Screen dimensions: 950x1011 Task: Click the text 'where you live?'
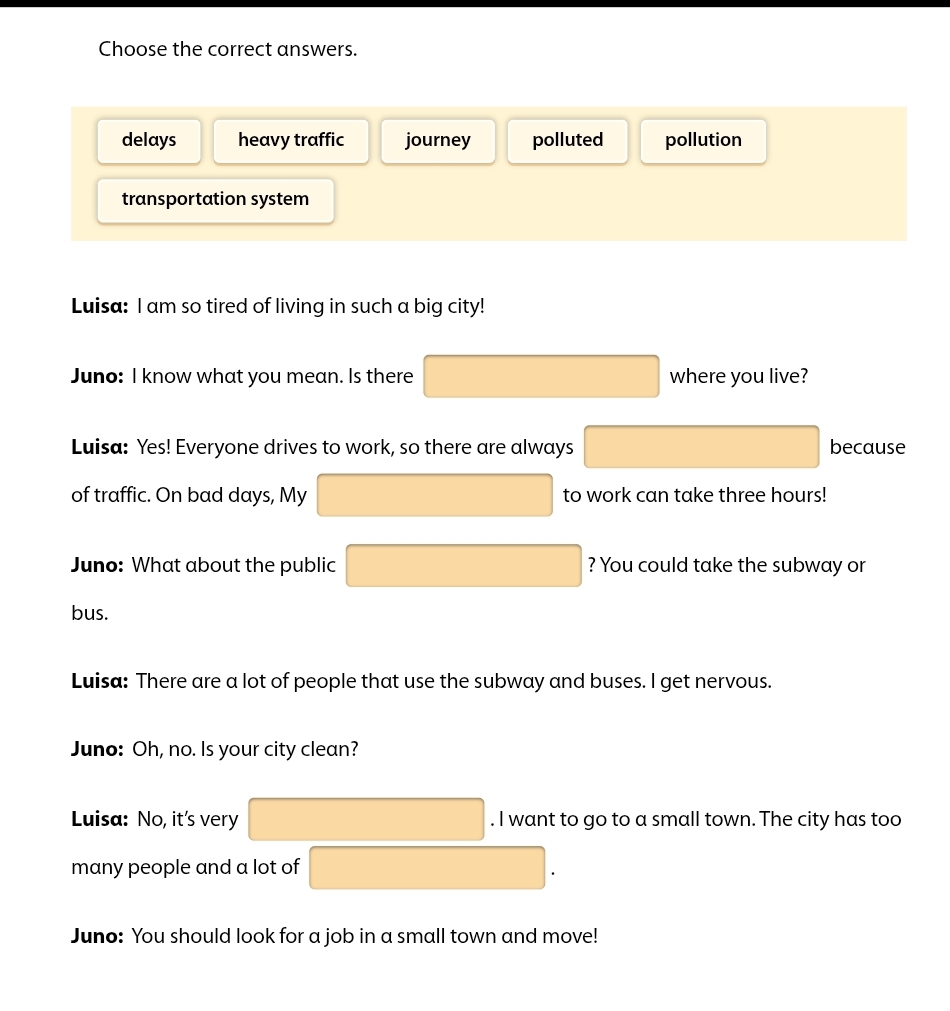tap(739, 377)
